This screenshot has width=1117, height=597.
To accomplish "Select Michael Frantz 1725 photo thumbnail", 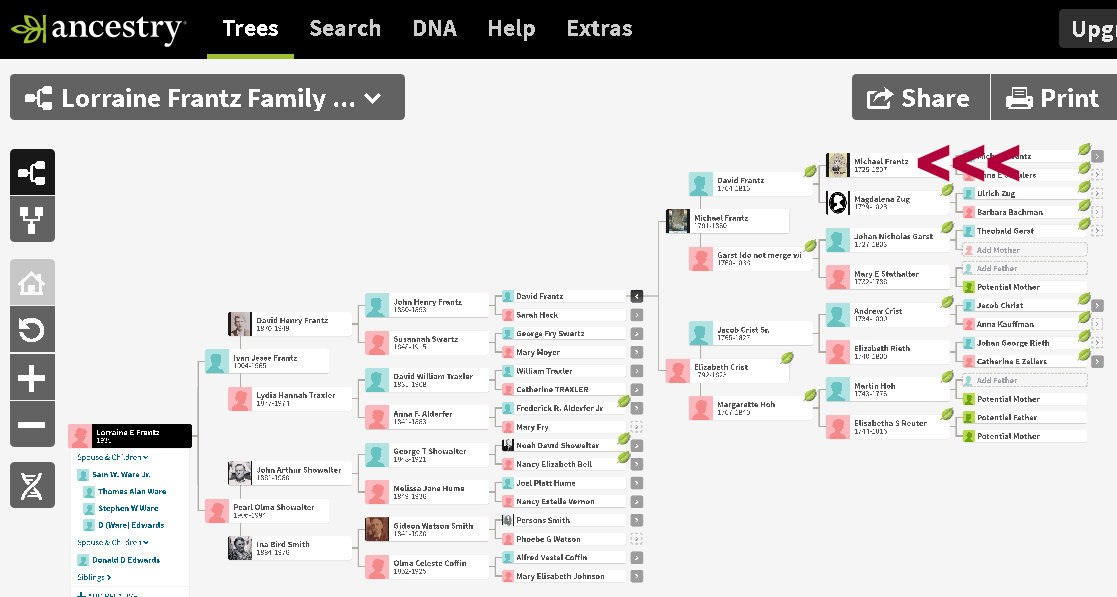I will pyautogui.click(x=838, y=165).
